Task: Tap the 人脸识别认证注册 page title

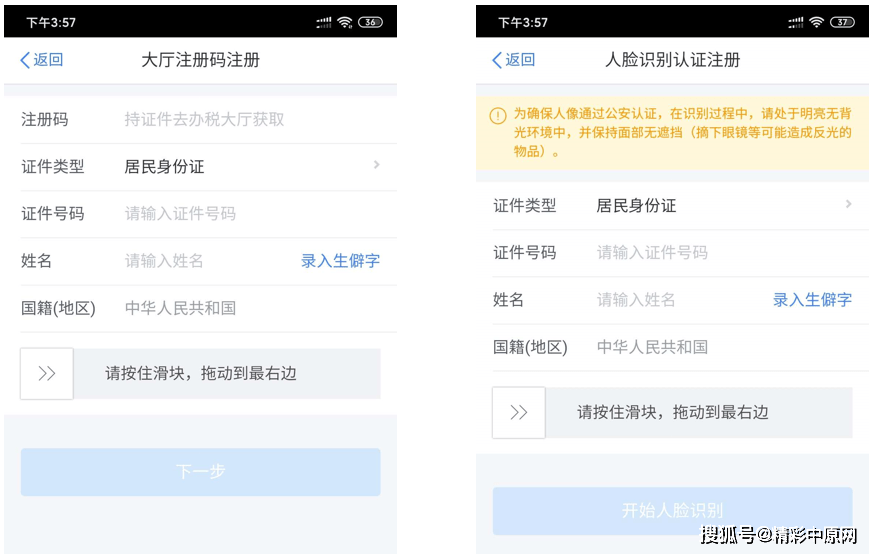Action: coord(673,60)
